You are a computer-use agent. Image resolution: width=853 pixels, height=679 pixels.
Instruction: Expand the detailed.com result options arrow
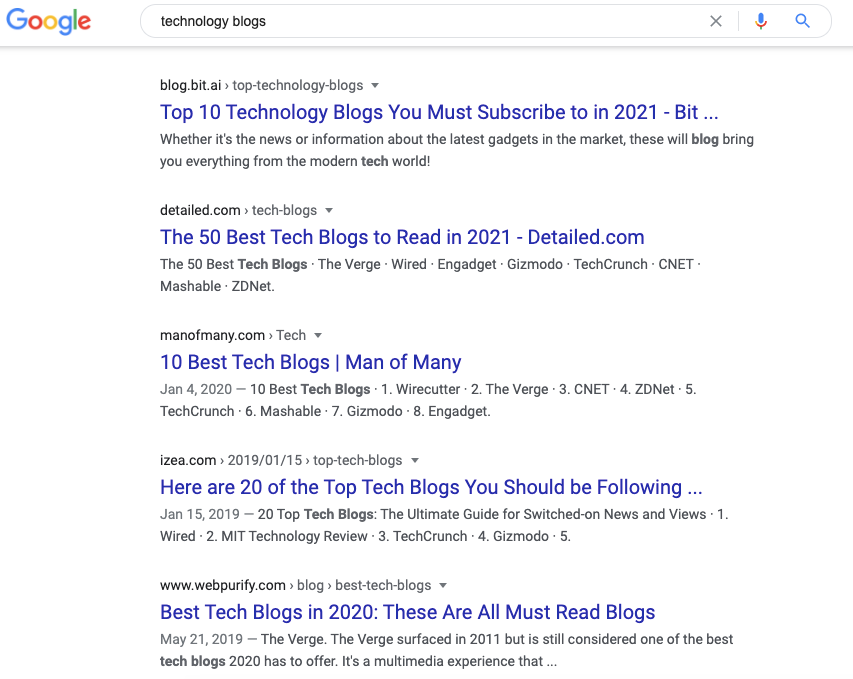[x=329, y=211]
